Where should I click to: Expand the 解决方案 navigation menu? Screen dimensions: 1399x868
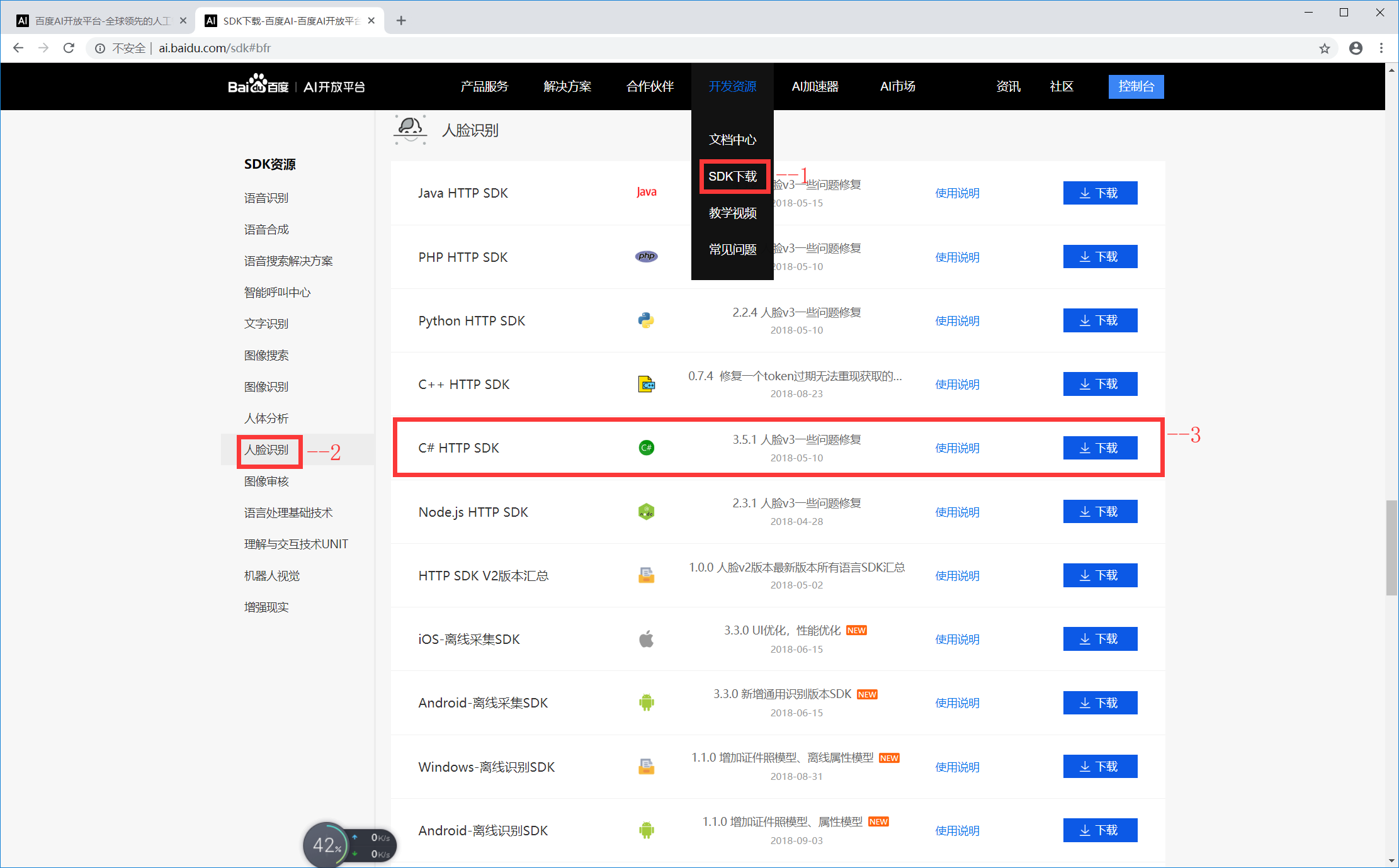567,86
